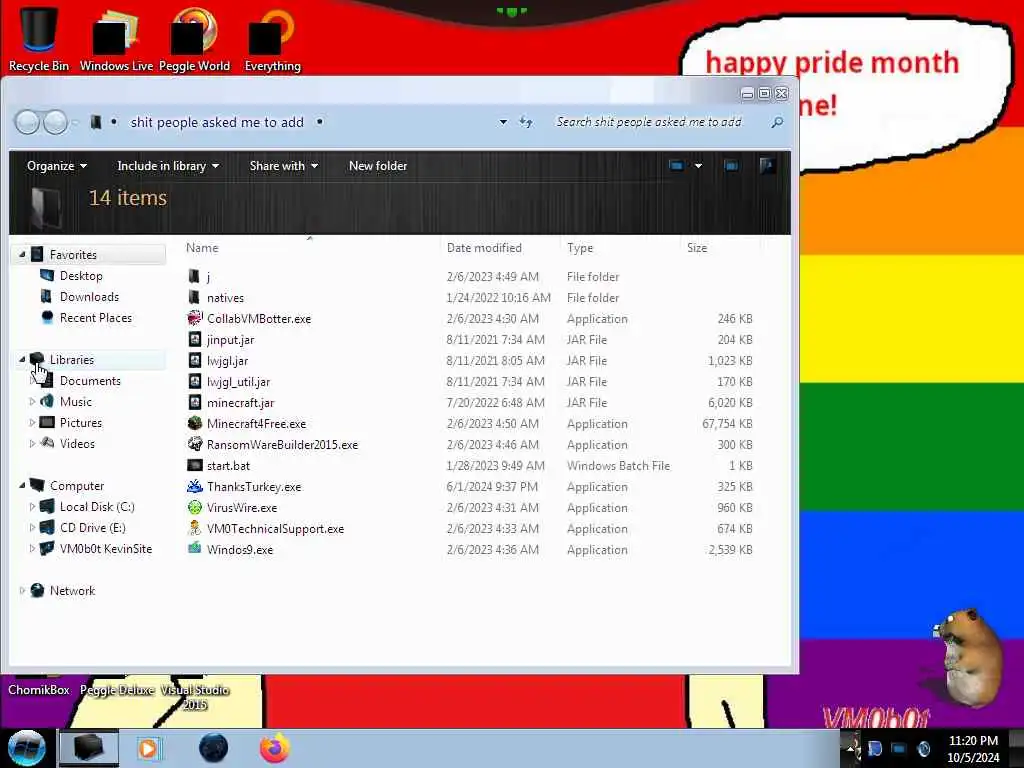This screenshot has height=768, width=1024.
Task: Select the start.bat file icon
Action: [x=195, y=465]
